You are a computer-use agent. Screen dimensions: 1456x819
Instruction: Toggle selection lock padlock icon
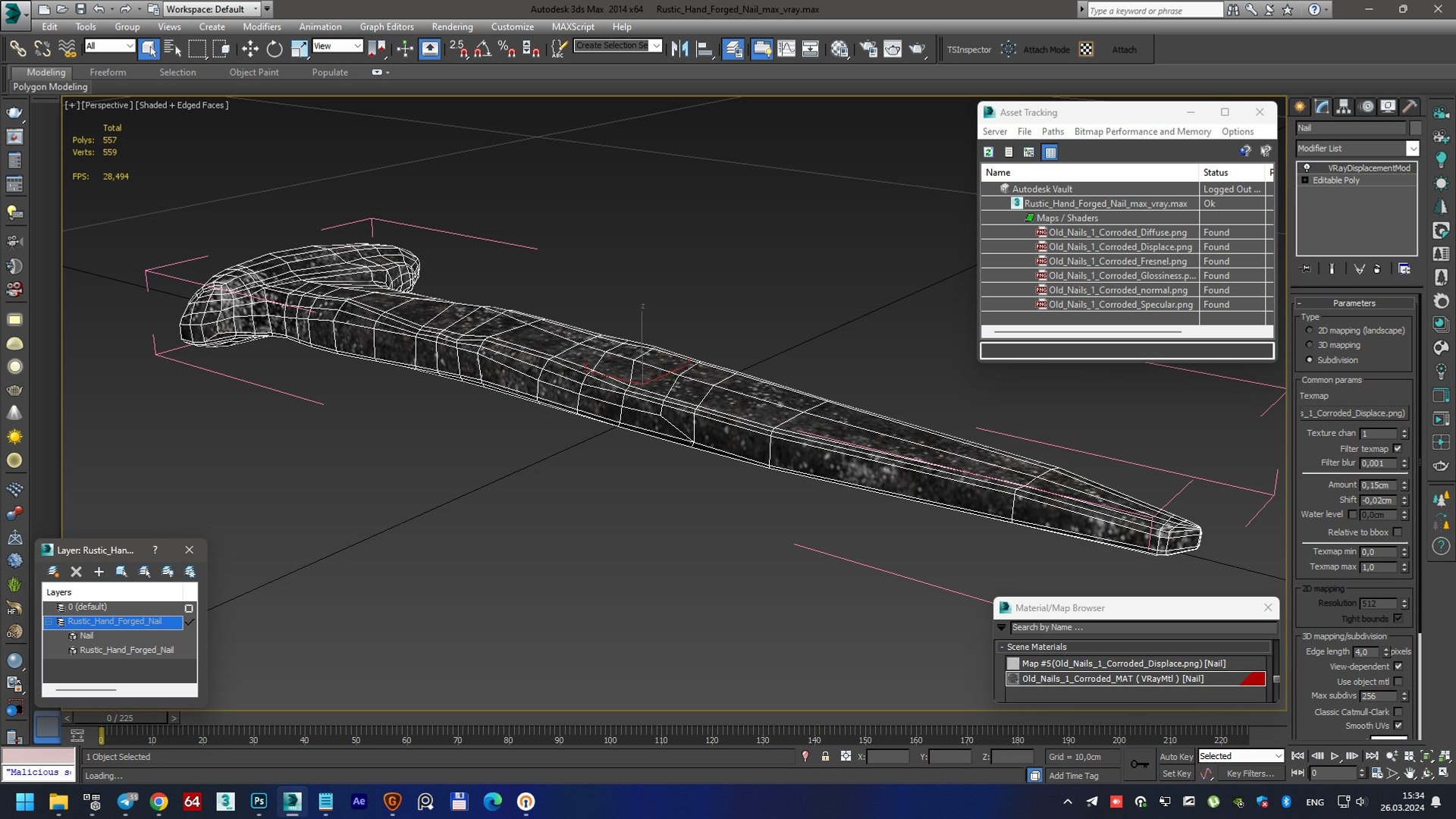pos(825,757)
